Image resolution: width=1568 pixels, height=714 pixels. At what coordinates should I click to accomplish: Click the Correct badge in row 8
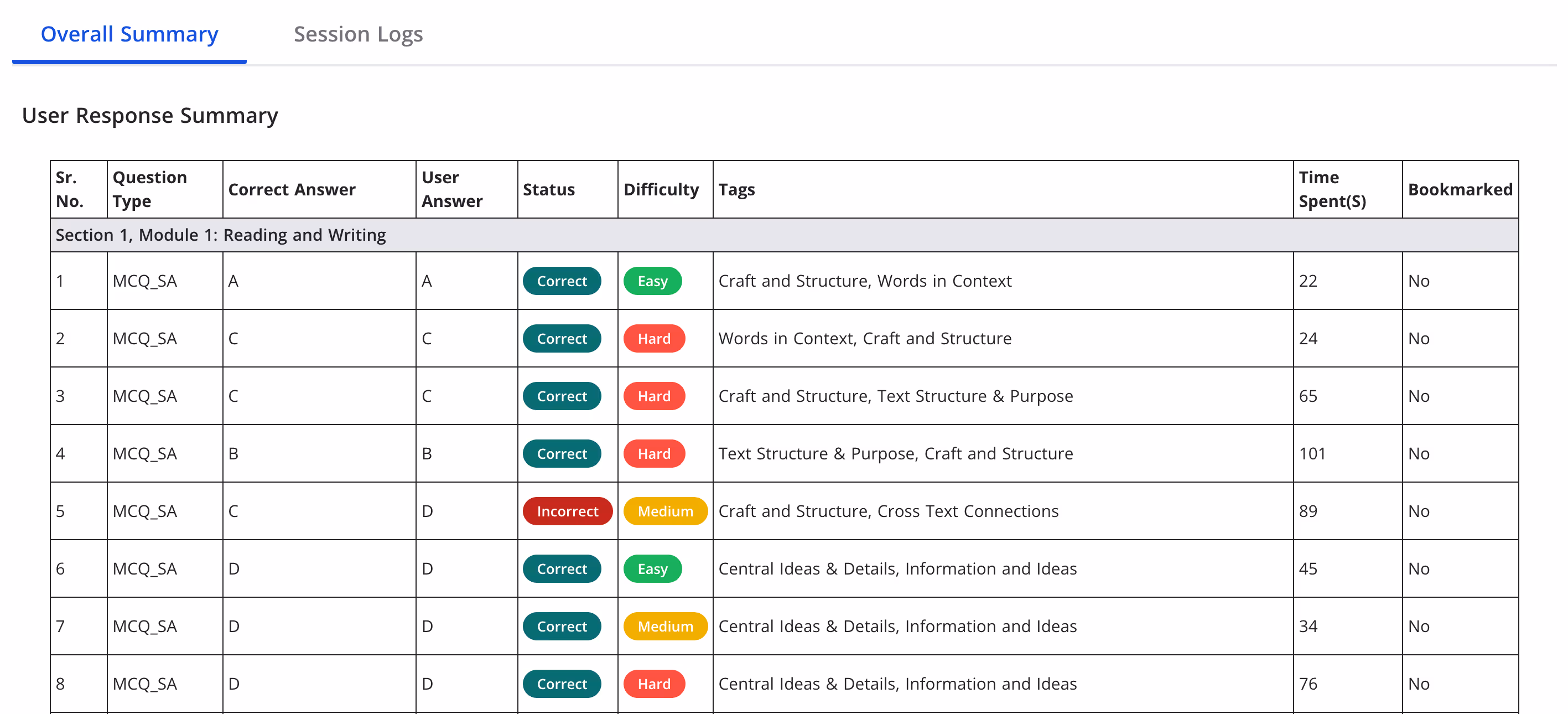click(562, 684)
